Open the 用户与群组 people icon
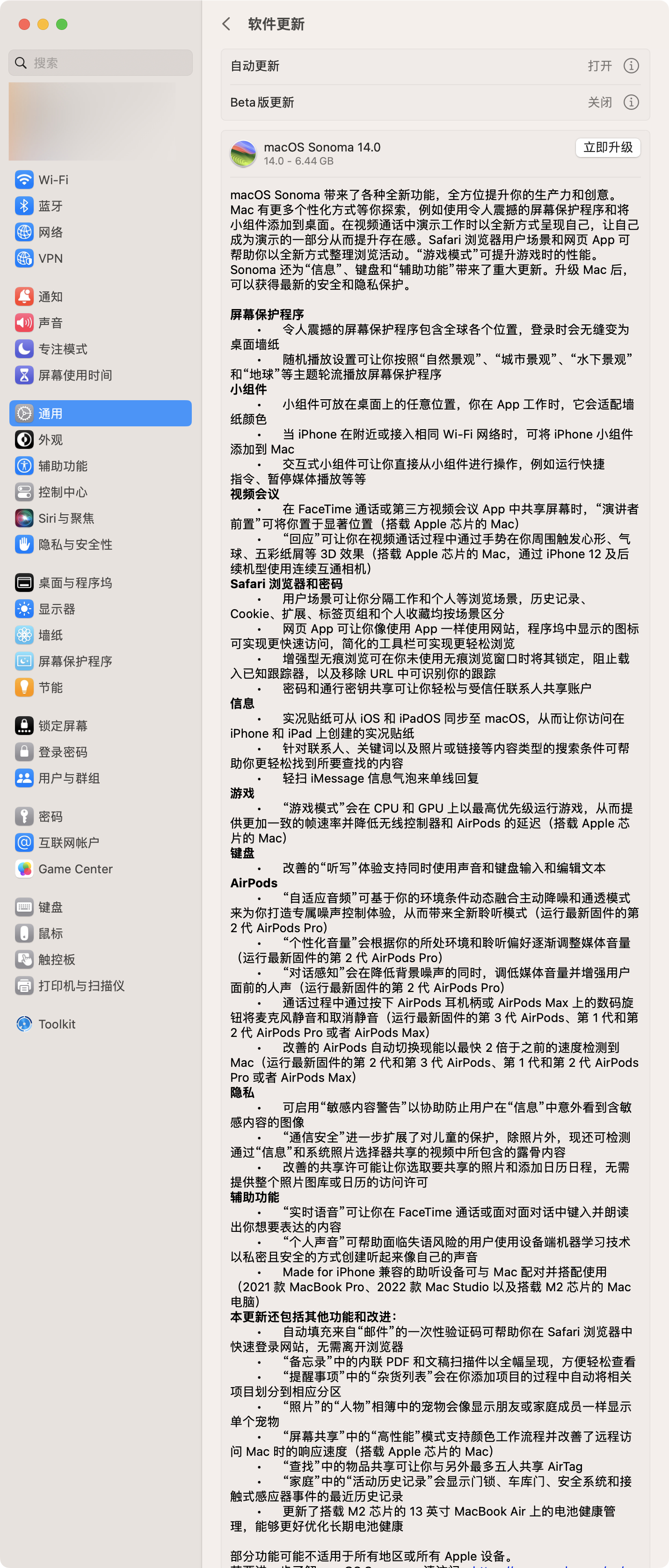Viewport: 669px width, 1568px height. [24, 778]
